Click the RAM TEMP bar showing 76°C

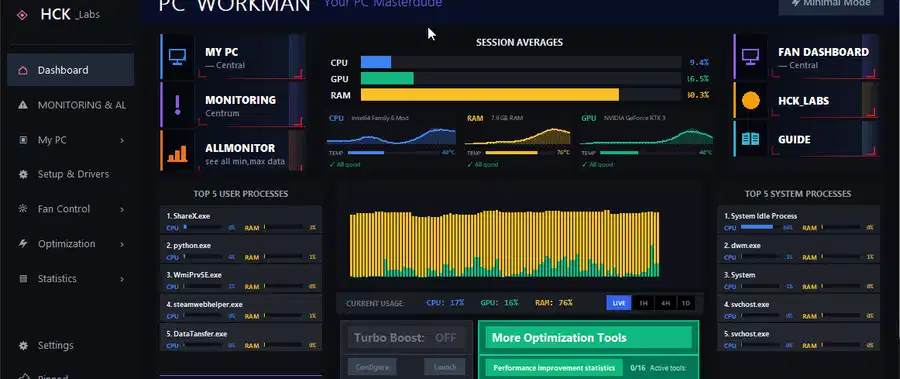(x=519, y=153)
